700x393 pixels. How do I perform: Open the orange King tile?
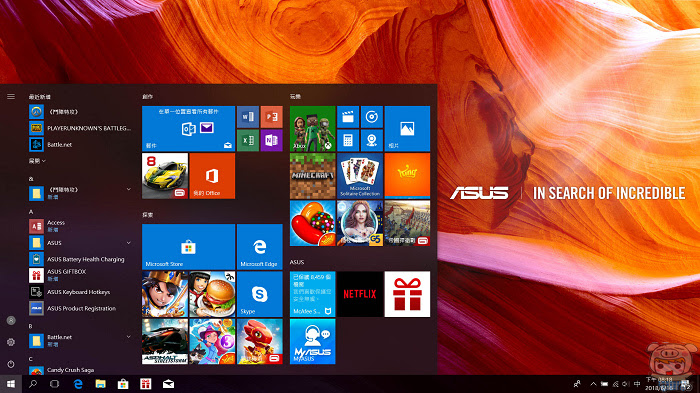407,176
